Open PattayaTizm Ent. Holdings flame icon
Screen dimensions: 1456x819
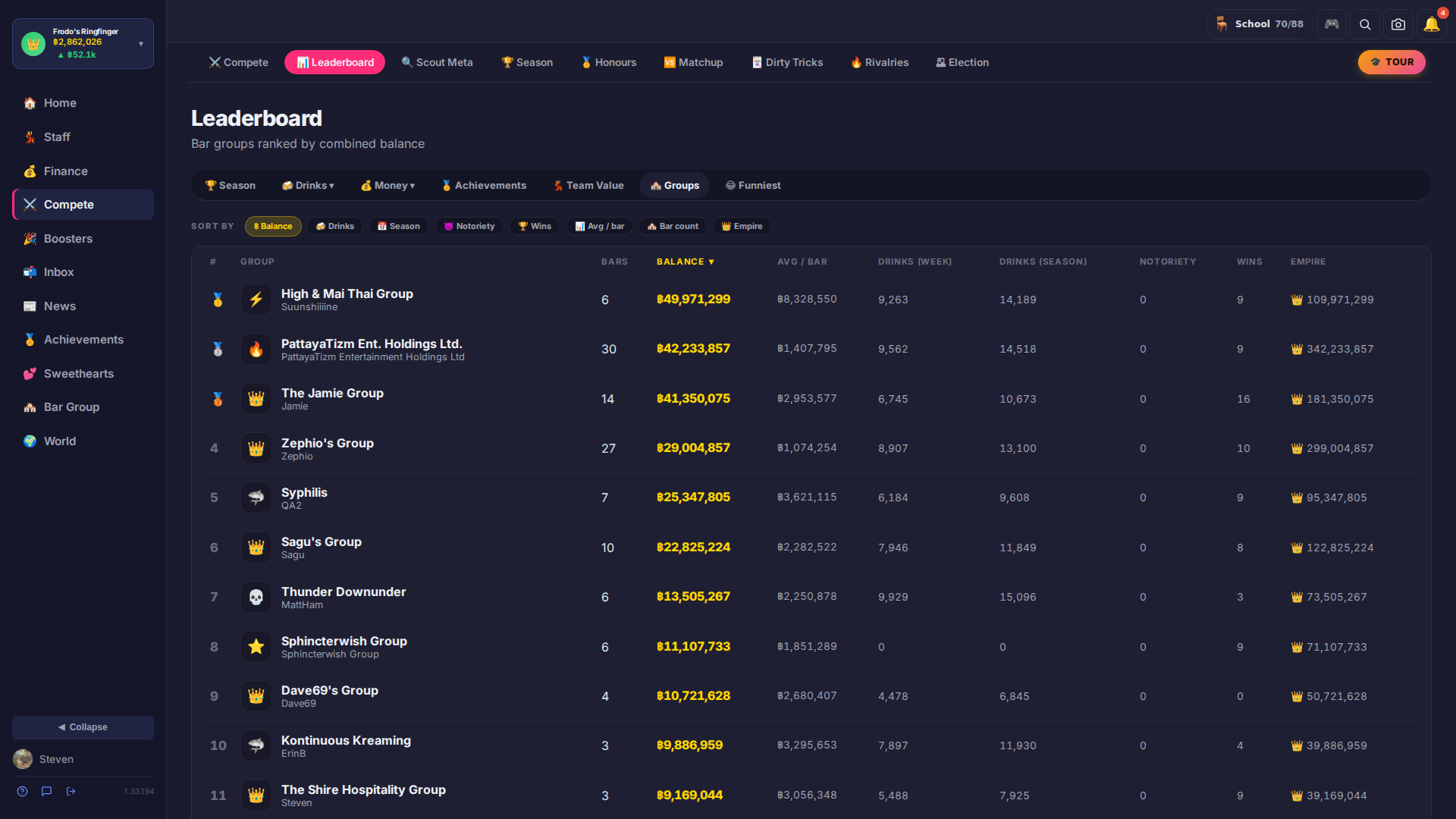click(256, 349)
